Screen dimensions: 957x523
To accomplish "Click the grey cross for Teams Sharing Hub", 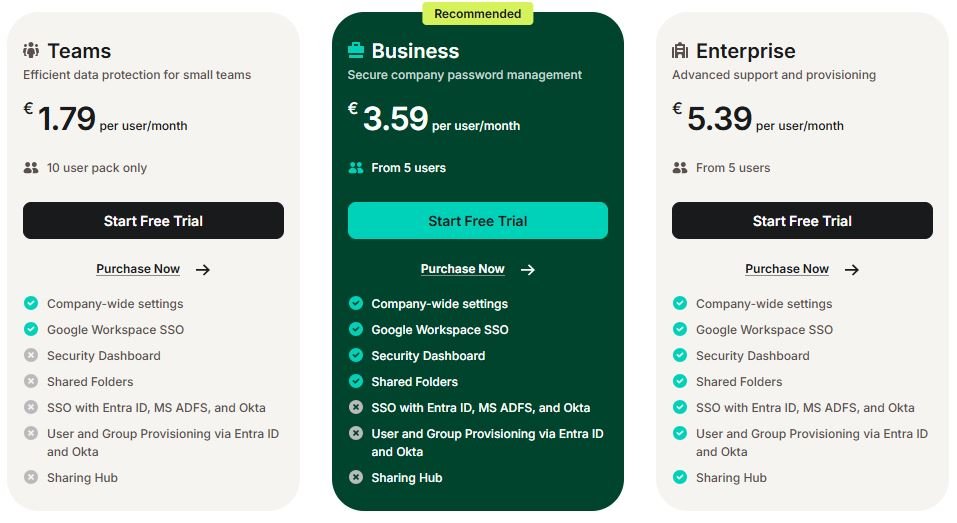I will [x=31, y=477].
